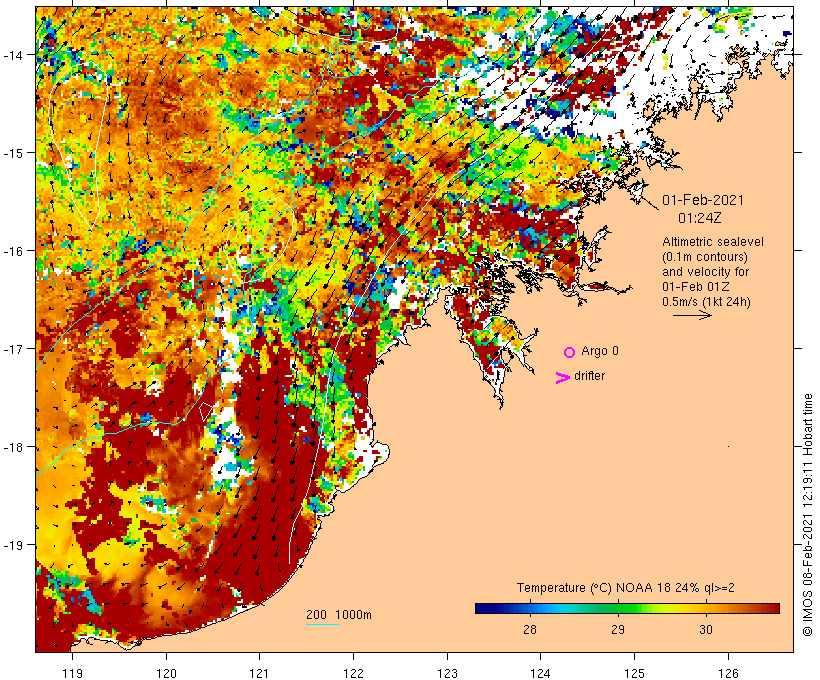This screenshot has height=680, width=820.
Task: Click the latitude axis label '-17'
Action: (13, 349)
